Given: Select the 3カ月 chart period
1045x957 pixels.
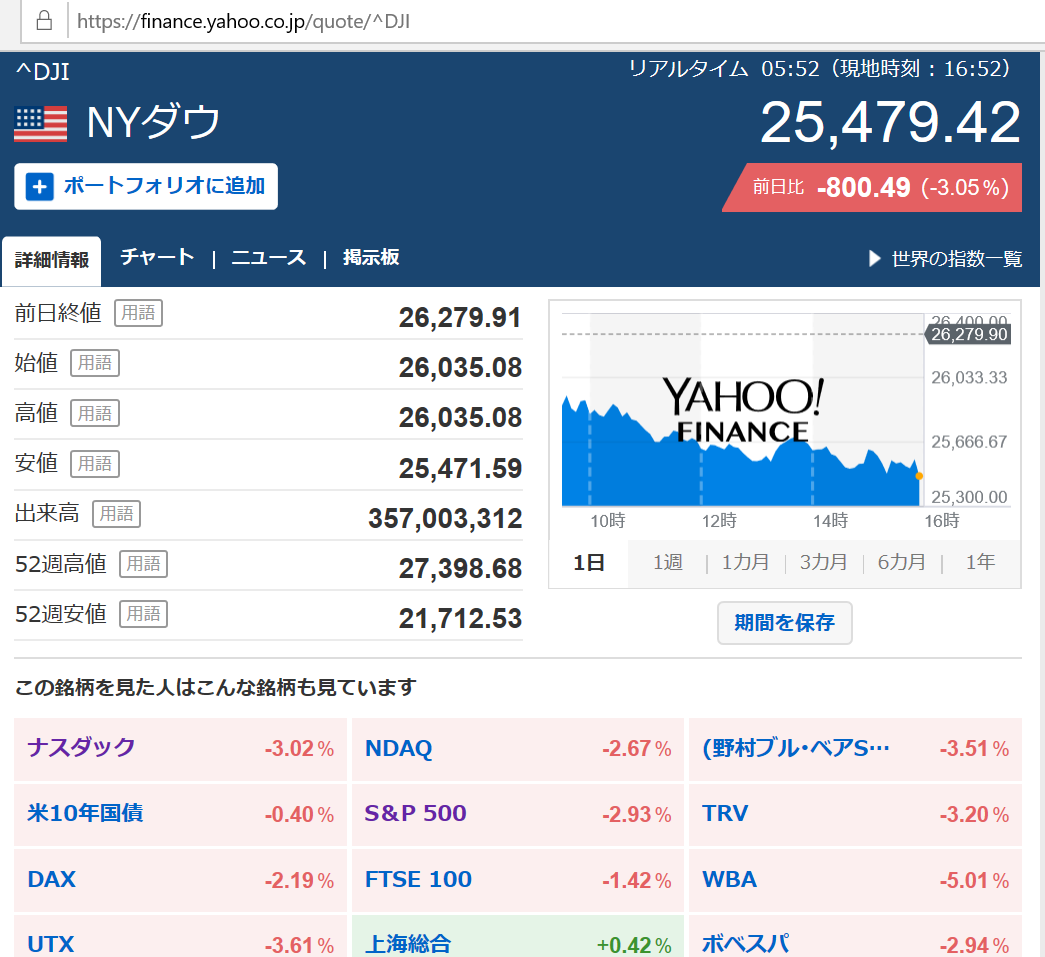Looking at the screenshot, I should pyautogui.click(x=823, y=562).
